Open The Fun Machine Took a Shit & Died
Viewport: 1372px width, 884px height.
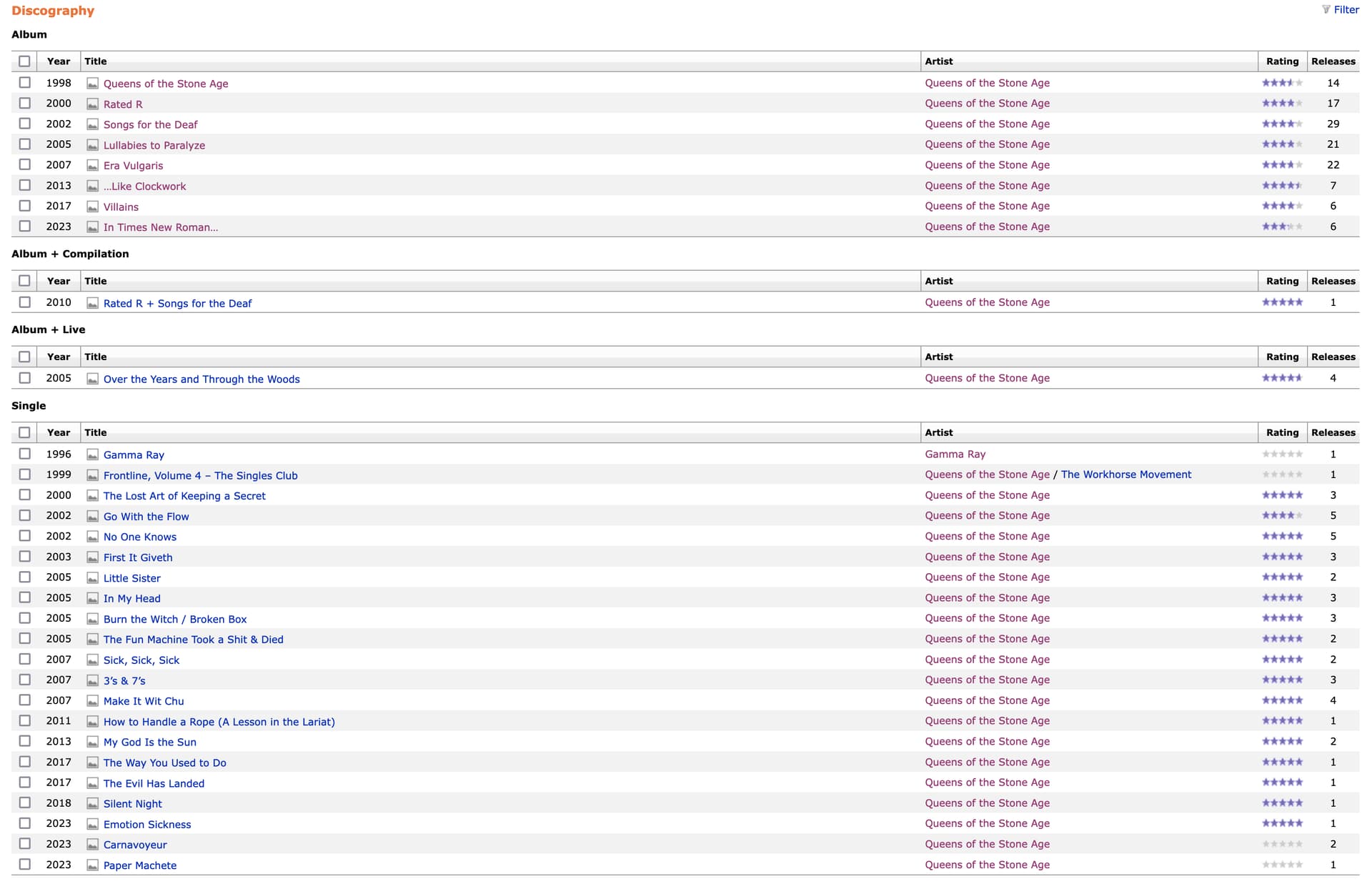[x=194, y=640]
